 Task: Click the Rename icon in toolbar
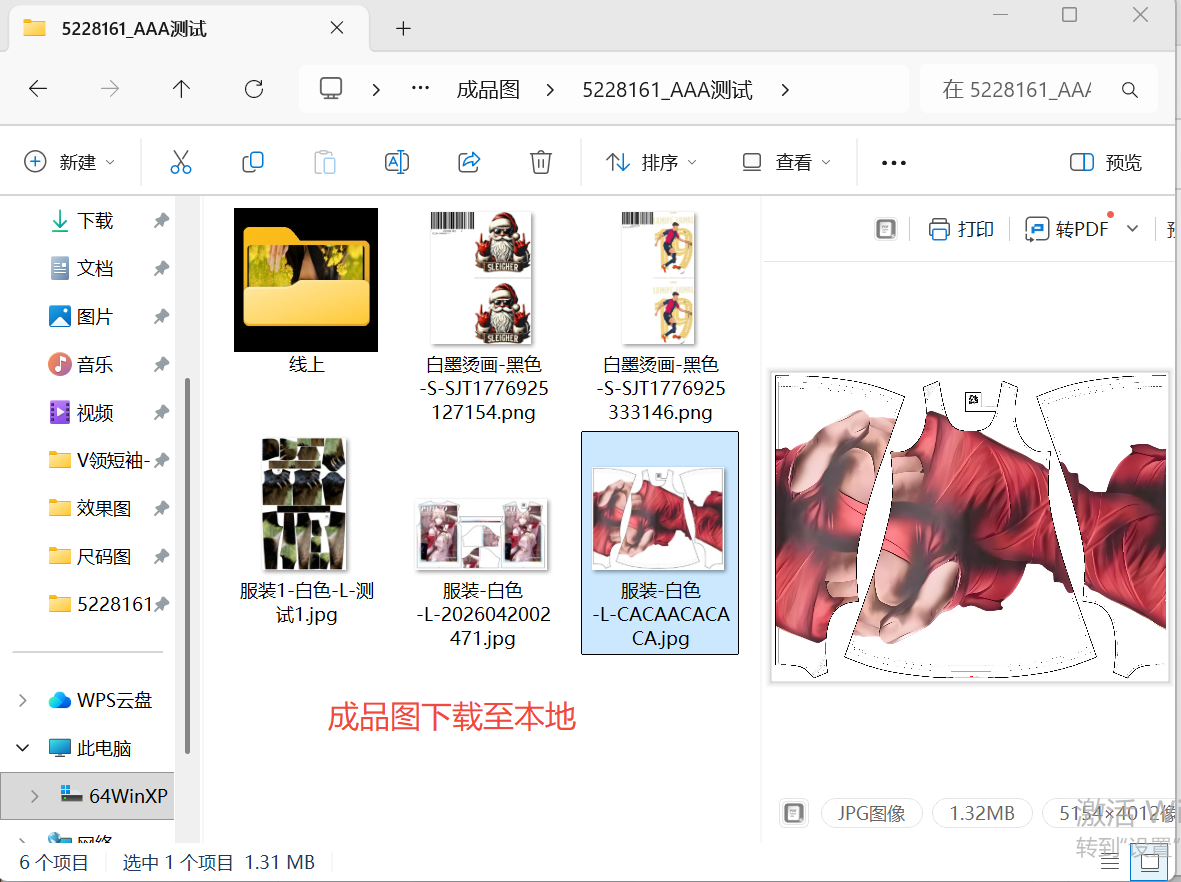click(x=397, y=162)
